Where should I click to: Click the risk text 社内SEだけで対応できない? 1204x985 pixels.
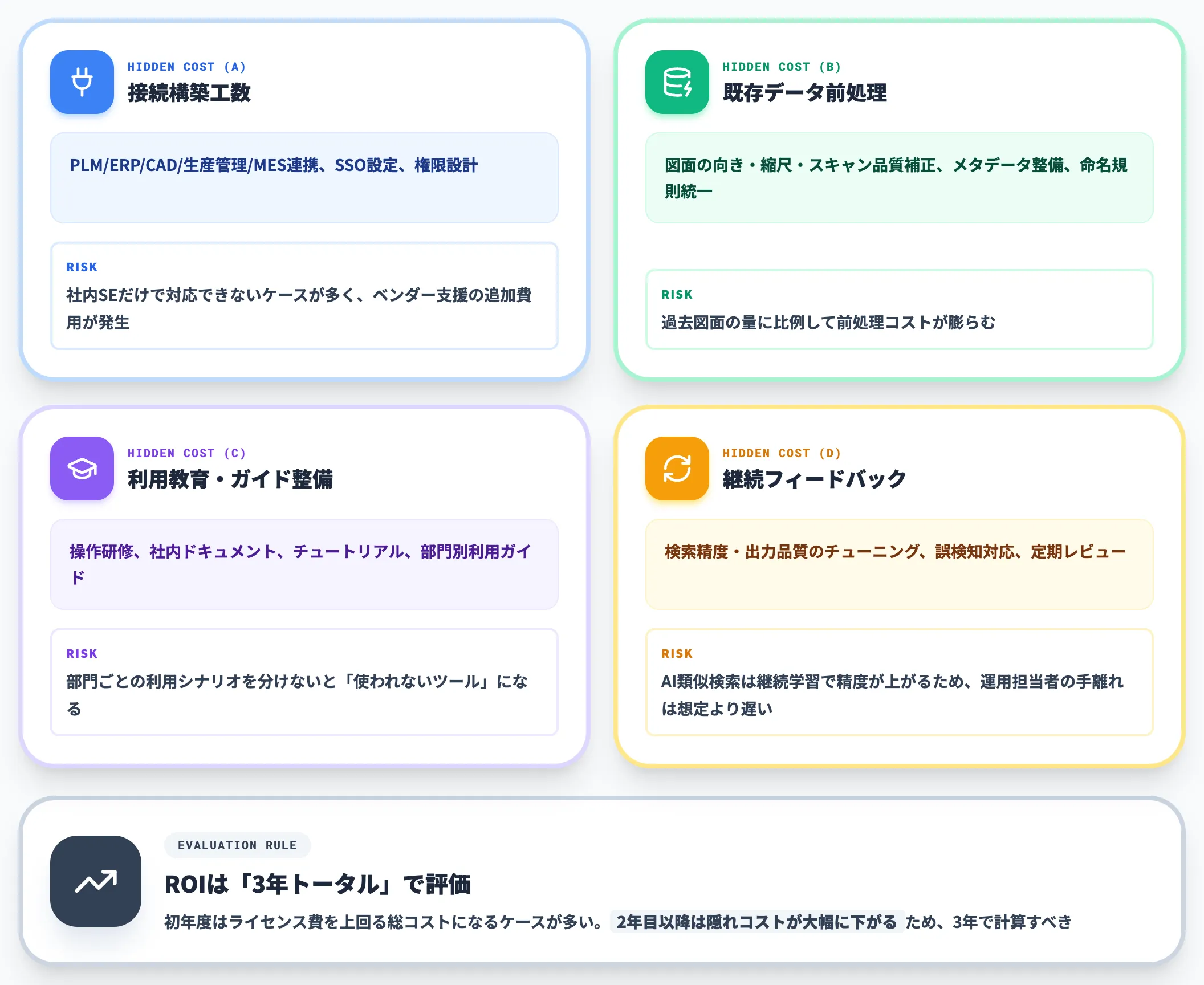[x=299, y=309]
